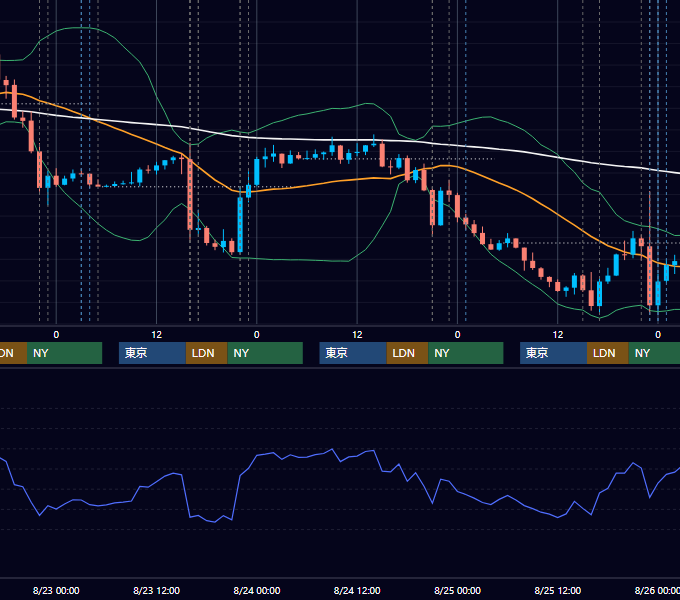Select the tall red candle after 8/23 12:00
Screen dimensions: 680x600
pyautogui.click(x=190, y=194)
